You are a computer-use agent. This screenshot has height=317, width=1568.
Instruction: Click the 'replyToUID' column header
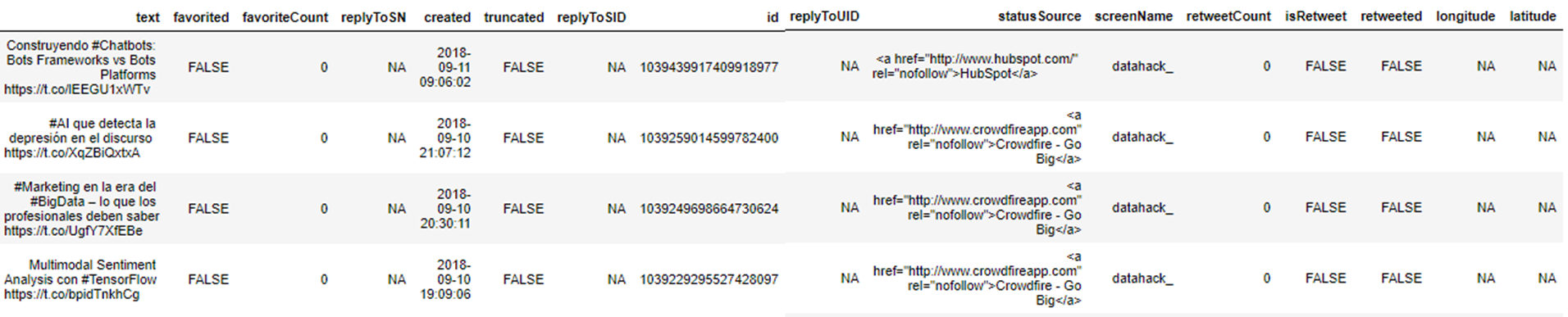(824, 16)
